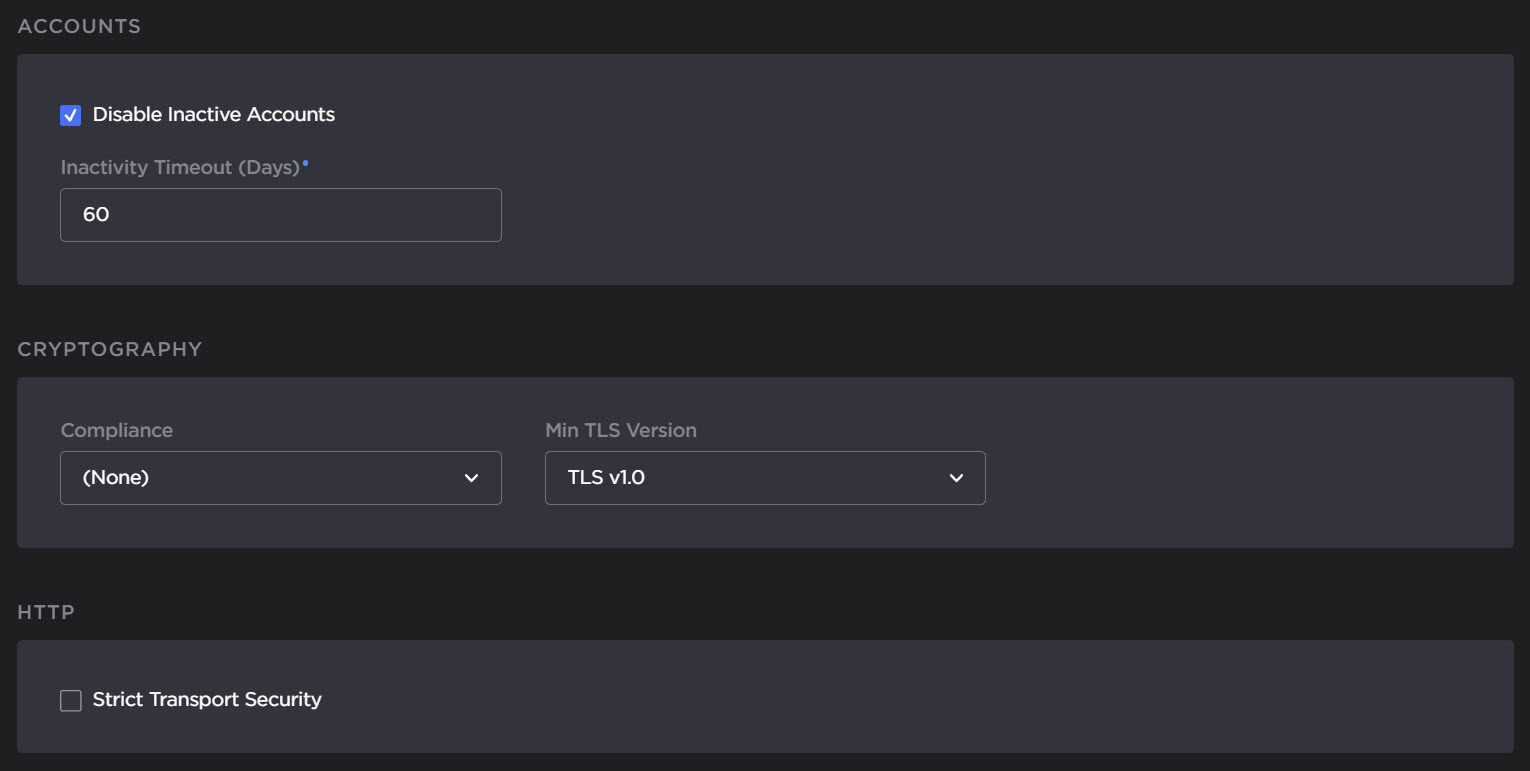Click the TLS v1.0 selected value
The height and width of the screenshot is (771, 1530).
coord(606,478)
